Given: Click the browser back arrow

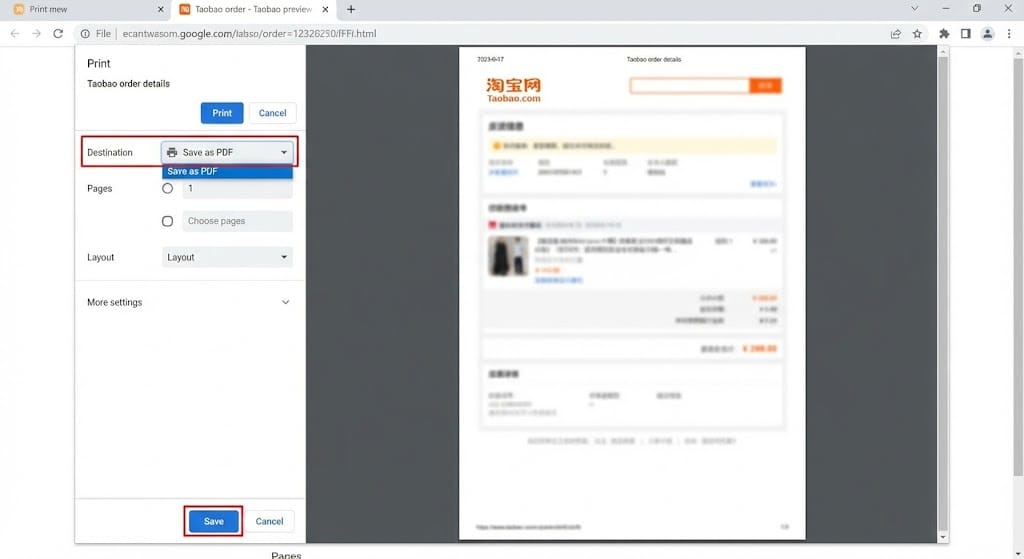Looking at the screenshot, I should coord(14,33).
